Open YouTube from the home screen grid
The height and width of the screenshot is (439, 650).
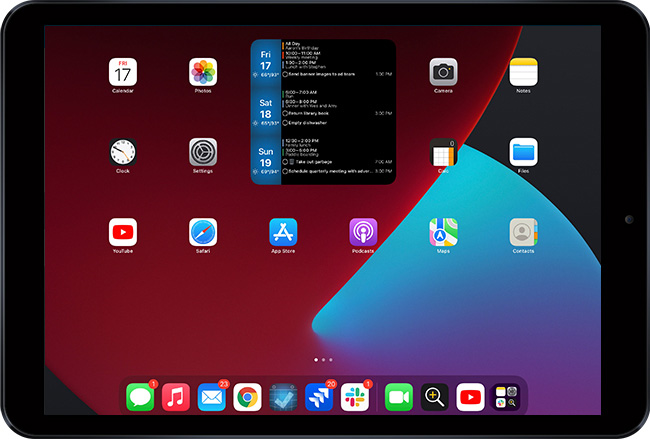(x=123, y=232)
